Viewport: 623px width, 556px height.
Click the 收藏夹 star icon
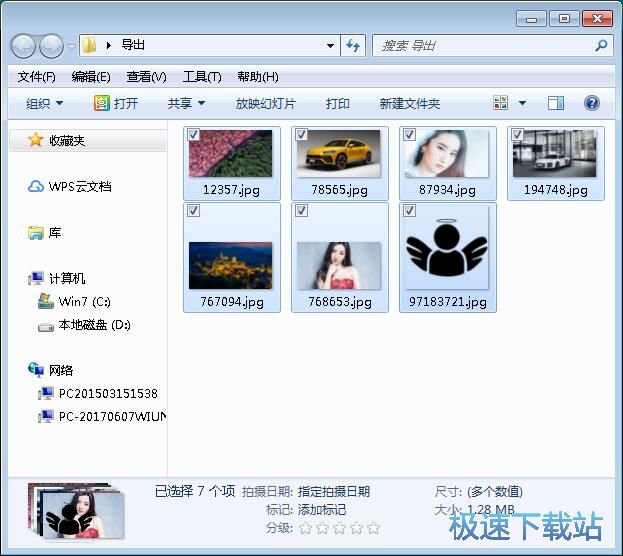36,140
